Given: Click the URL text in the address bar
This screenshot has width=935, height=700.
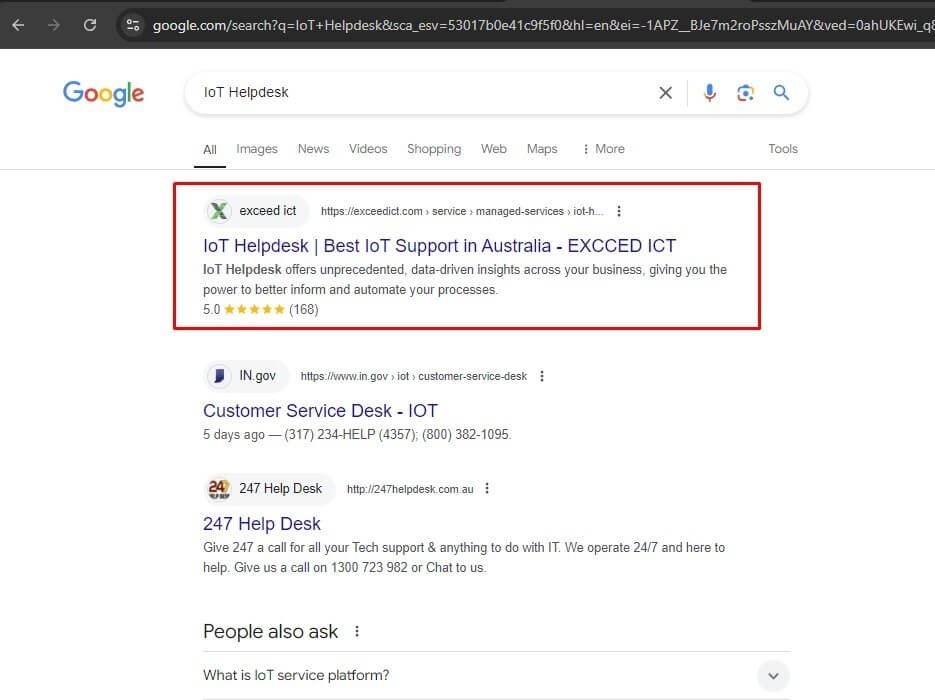Looking at the screenshot, I should point(543,25).
